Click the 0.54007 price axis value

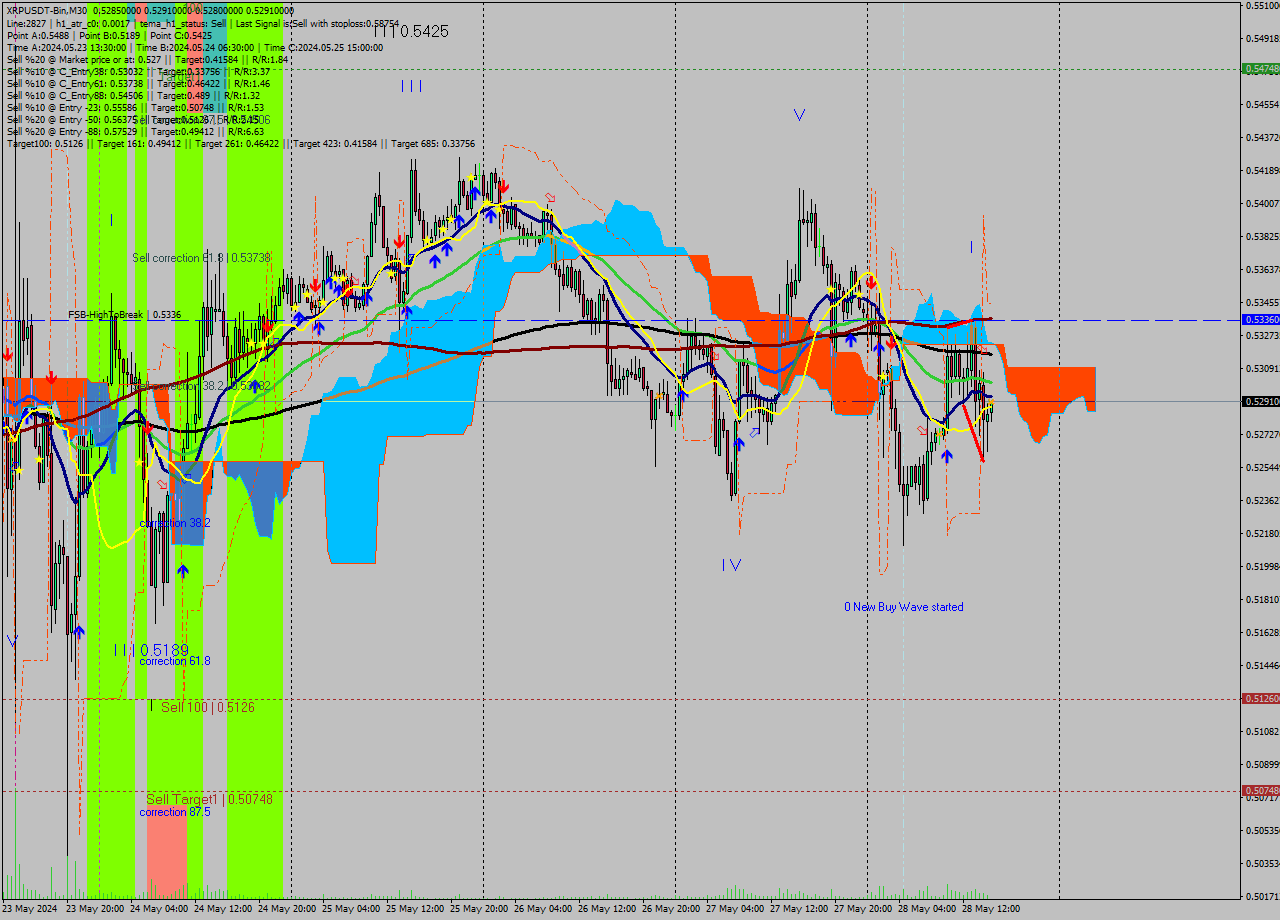pyautogui.click(x=1263, y=203)
